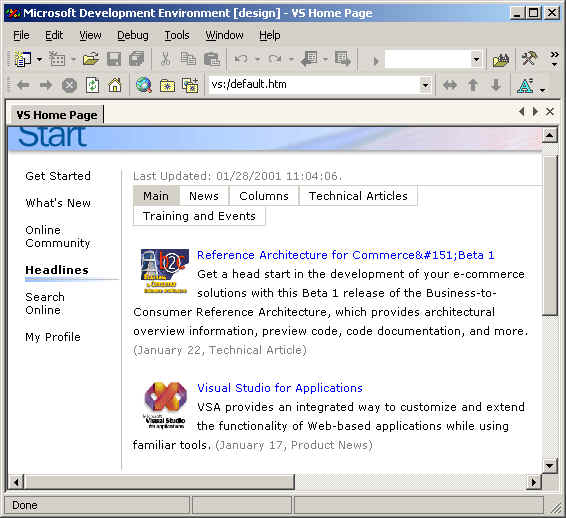The height and width of the screenshot is (518, 566).
Task: Open the Debug menu
Action: (132, 35)
